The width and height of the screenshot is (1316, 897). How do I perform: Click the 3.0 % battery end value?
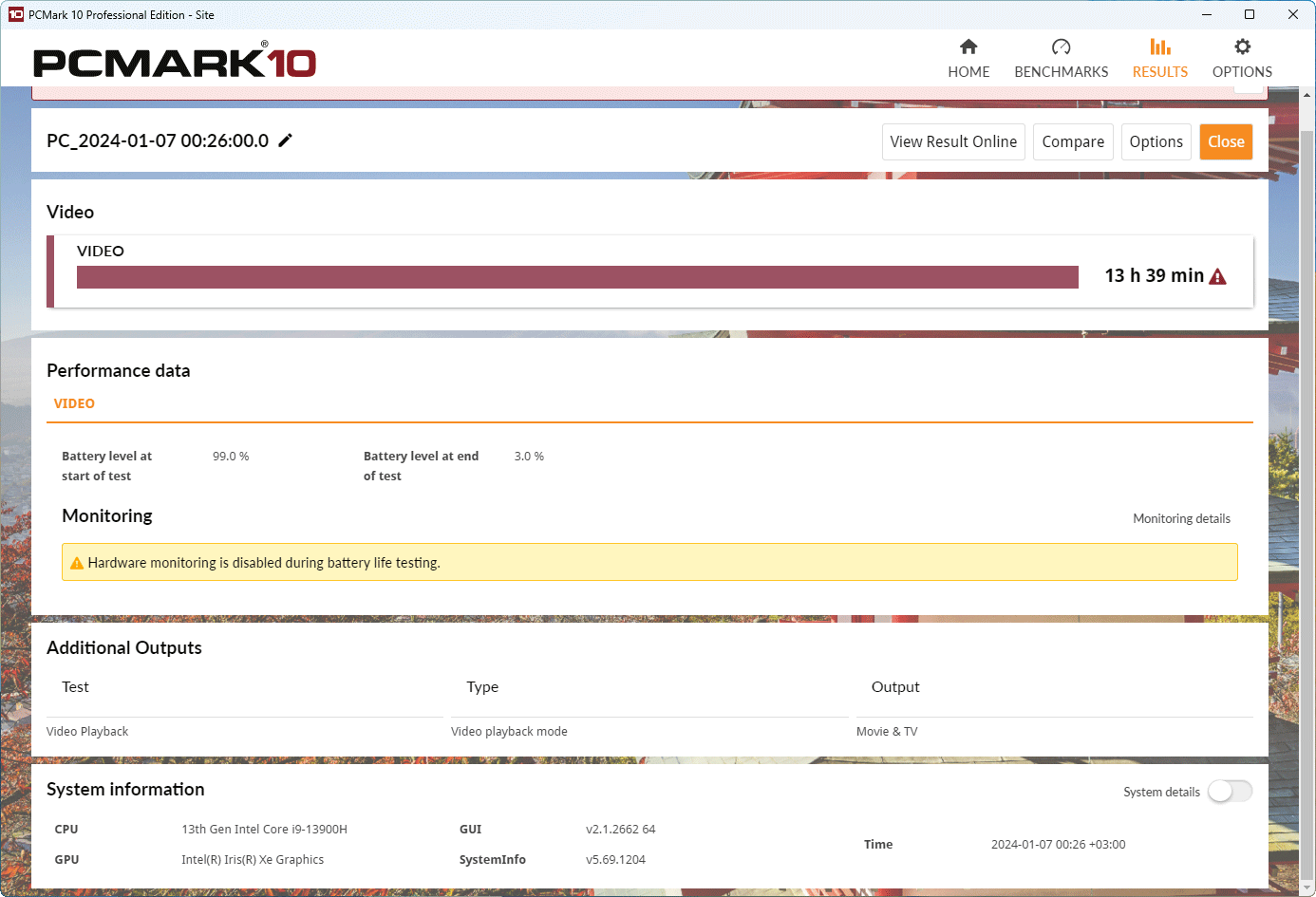click(x=529, y=457)
